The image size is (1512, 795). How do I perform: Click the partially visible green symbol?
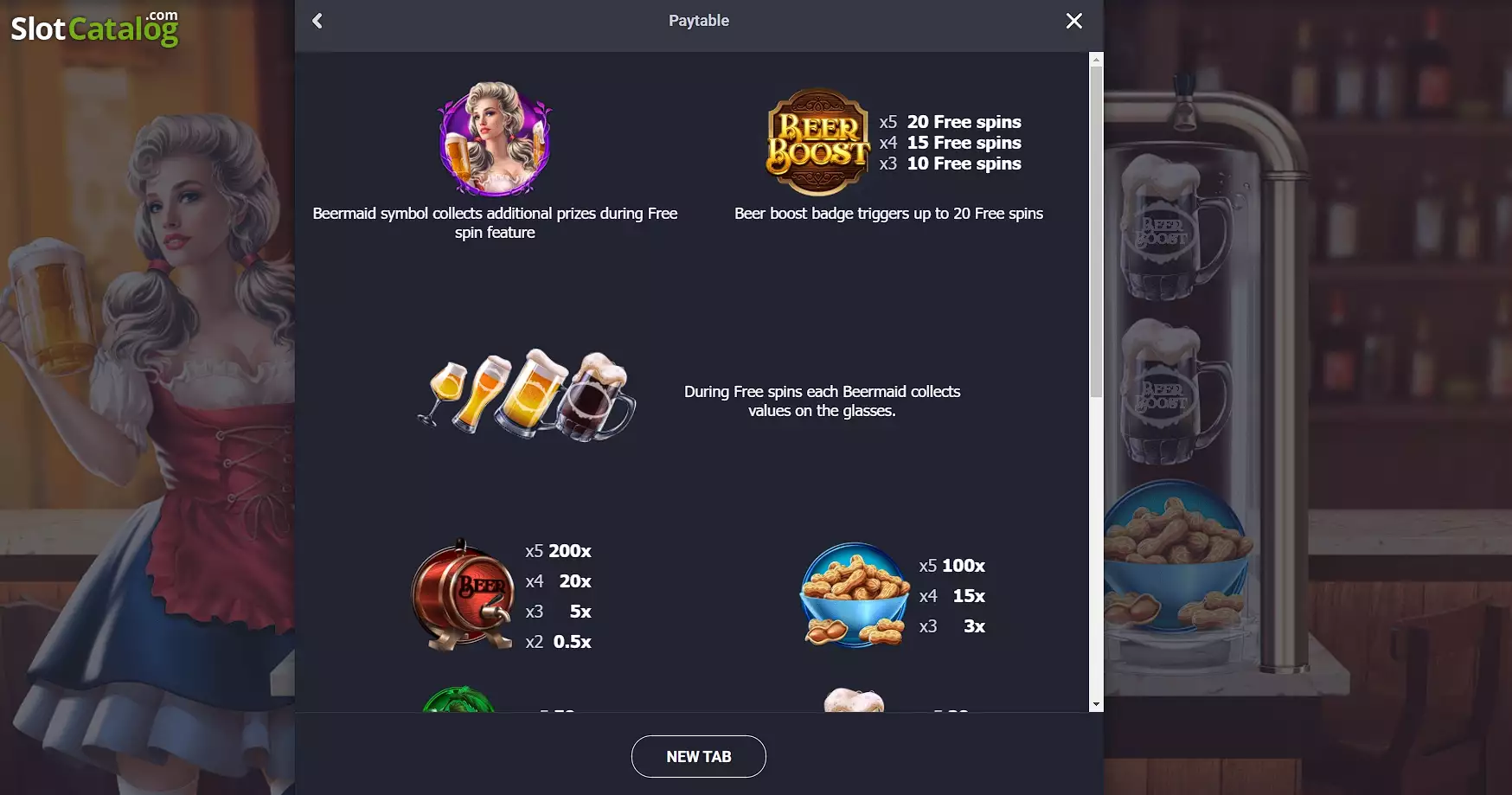click(459, 699)
